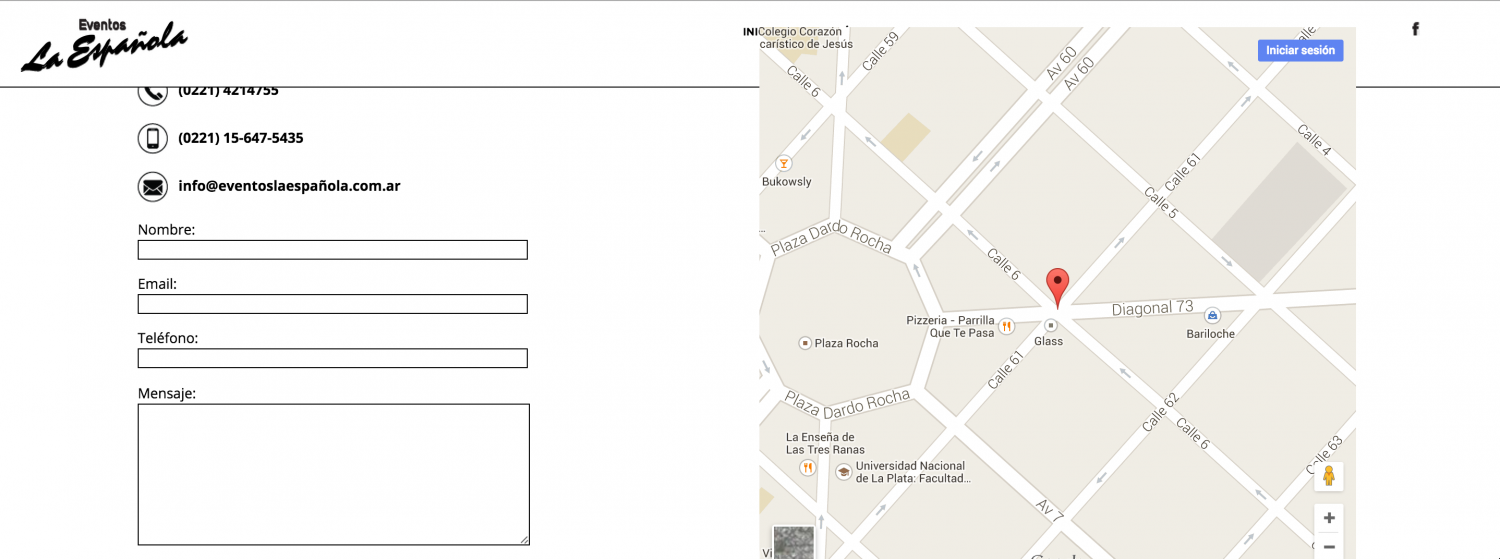Click the info@eventoslaespañola.com.ar email address
This screenshot has height=559, width=1500.
289,186
